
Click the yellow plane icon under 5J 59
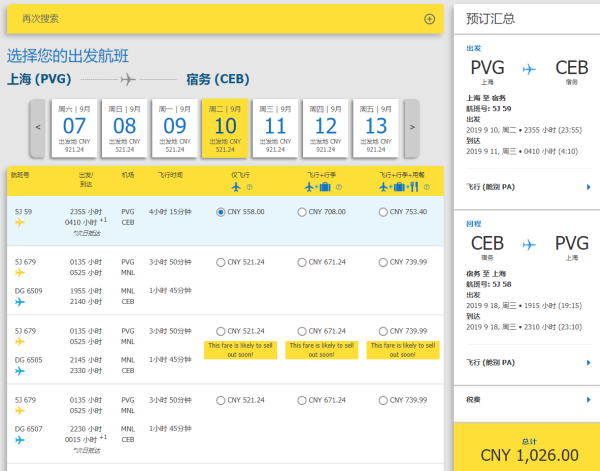pos(19,223)
